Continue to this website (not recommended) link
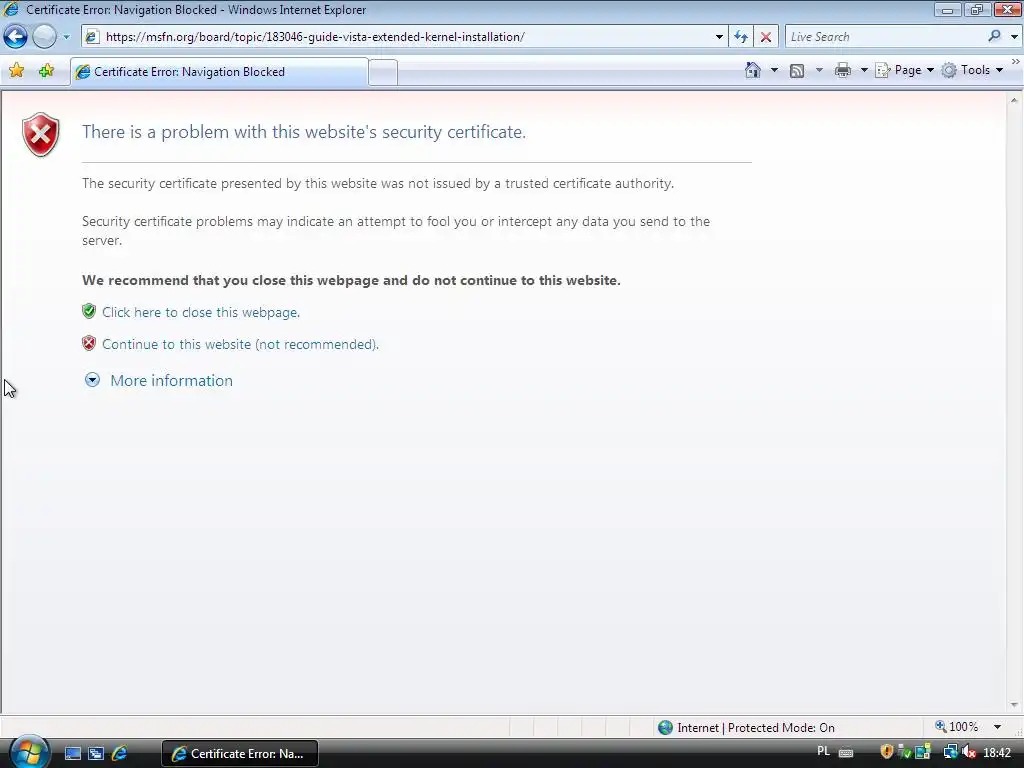 point(240,344)
